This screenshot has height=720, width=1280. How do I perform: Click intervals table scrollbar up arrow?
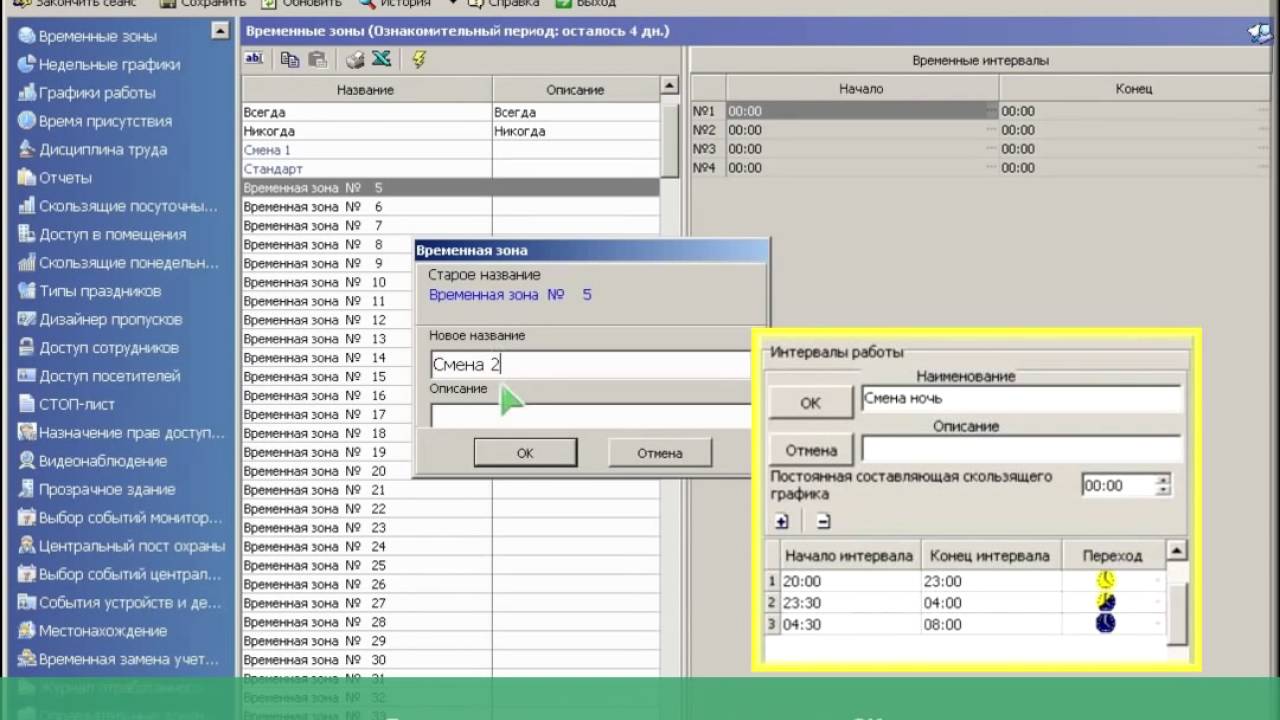1177,551
